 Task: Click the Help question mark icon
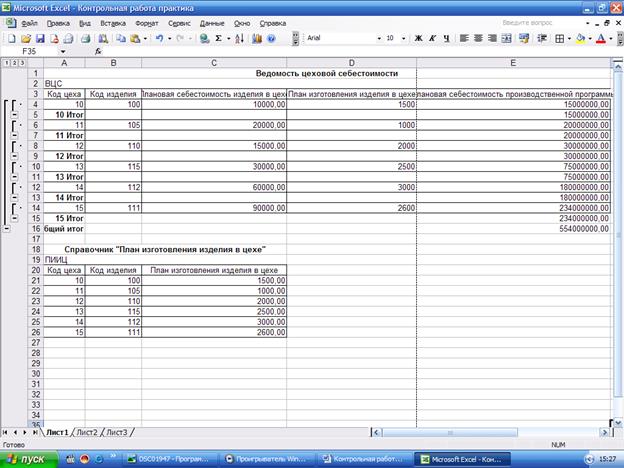pyautogui.click(x=272, y=38)
